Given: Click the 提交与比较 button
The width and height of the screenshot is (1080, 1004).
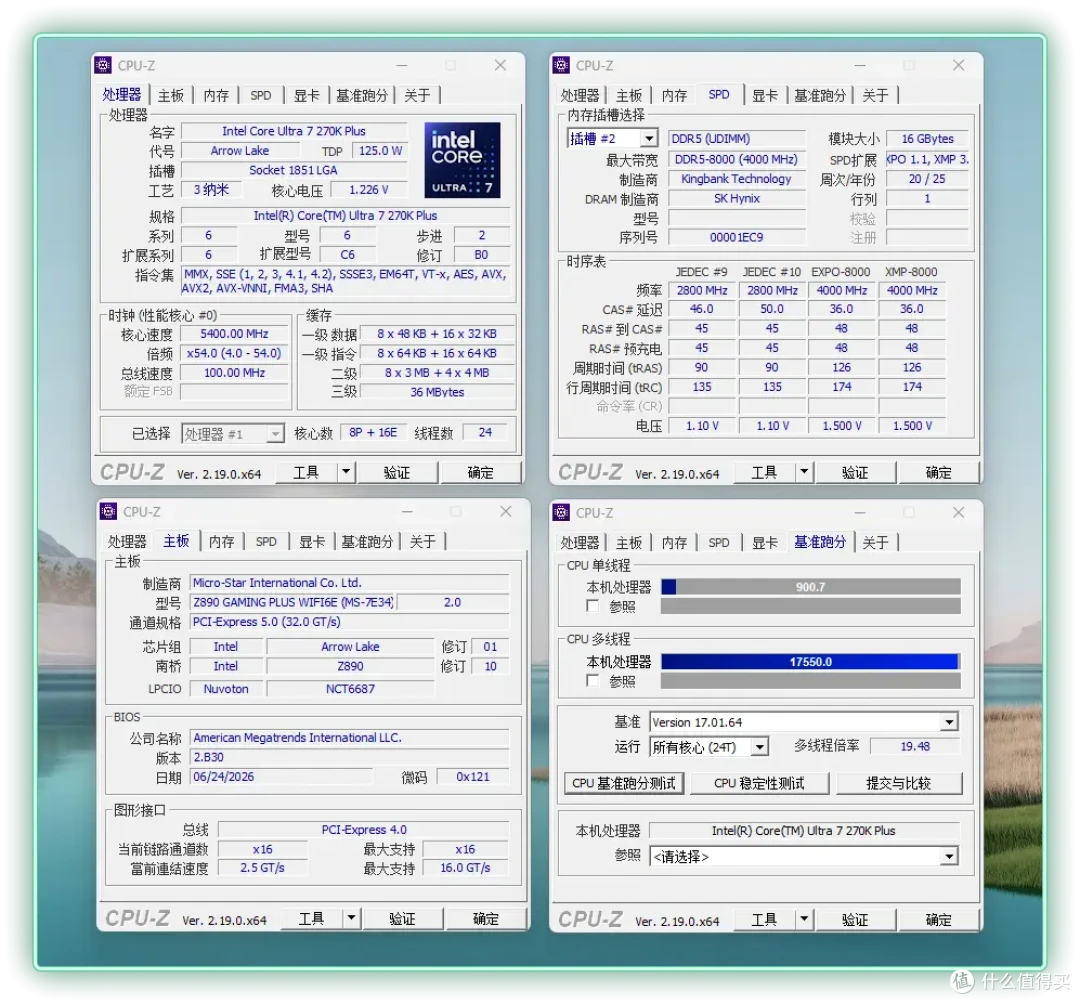Looking at the screenshot, I should point(899,784).
